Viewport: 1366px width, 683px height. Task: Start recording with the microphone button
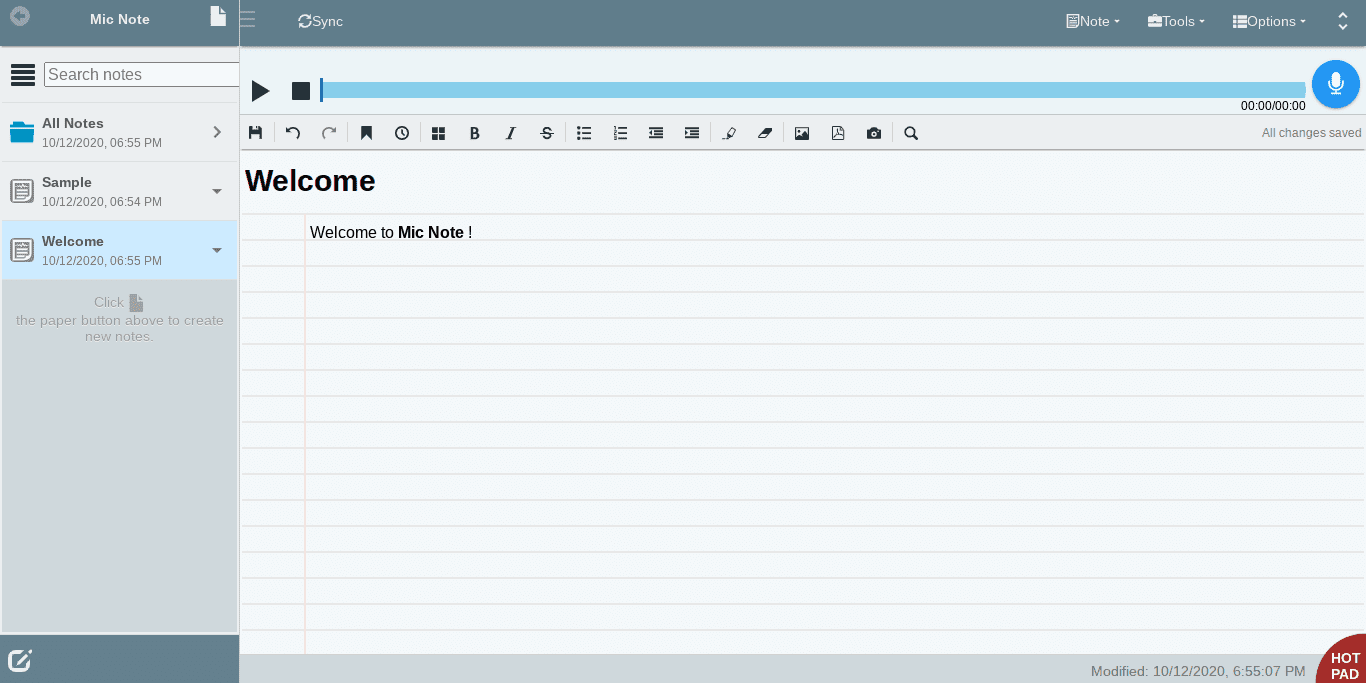point(1336,84)
